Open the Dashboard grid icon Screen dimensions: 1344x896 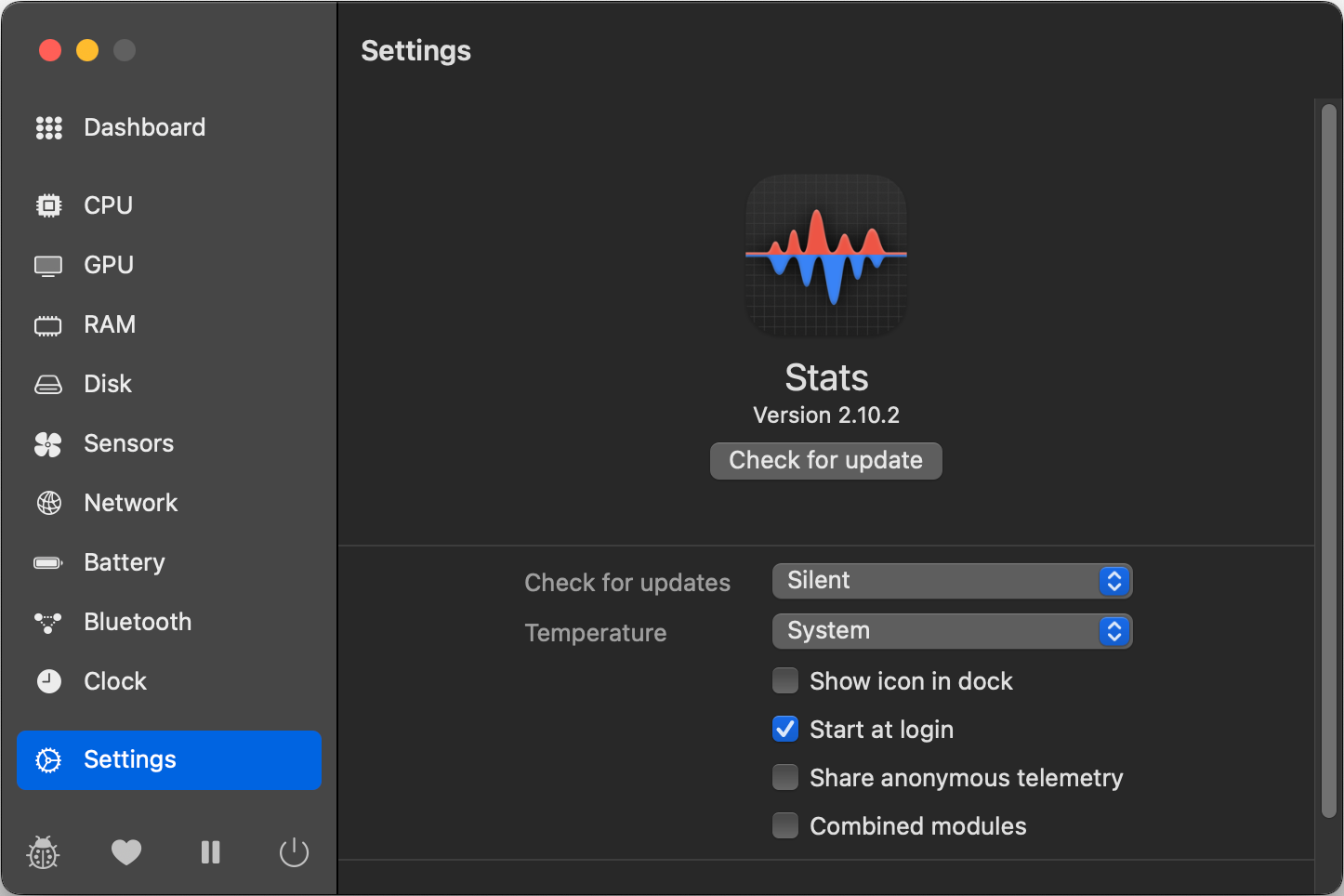coord(48,127)
